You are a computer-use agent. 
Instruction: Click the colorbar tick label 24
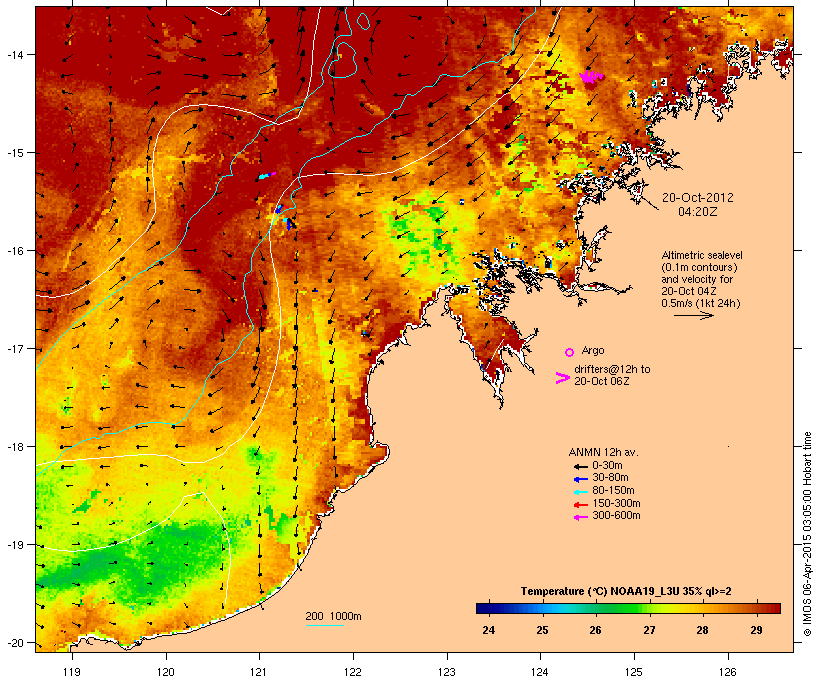pyautogui.click(x=488, y=630)
